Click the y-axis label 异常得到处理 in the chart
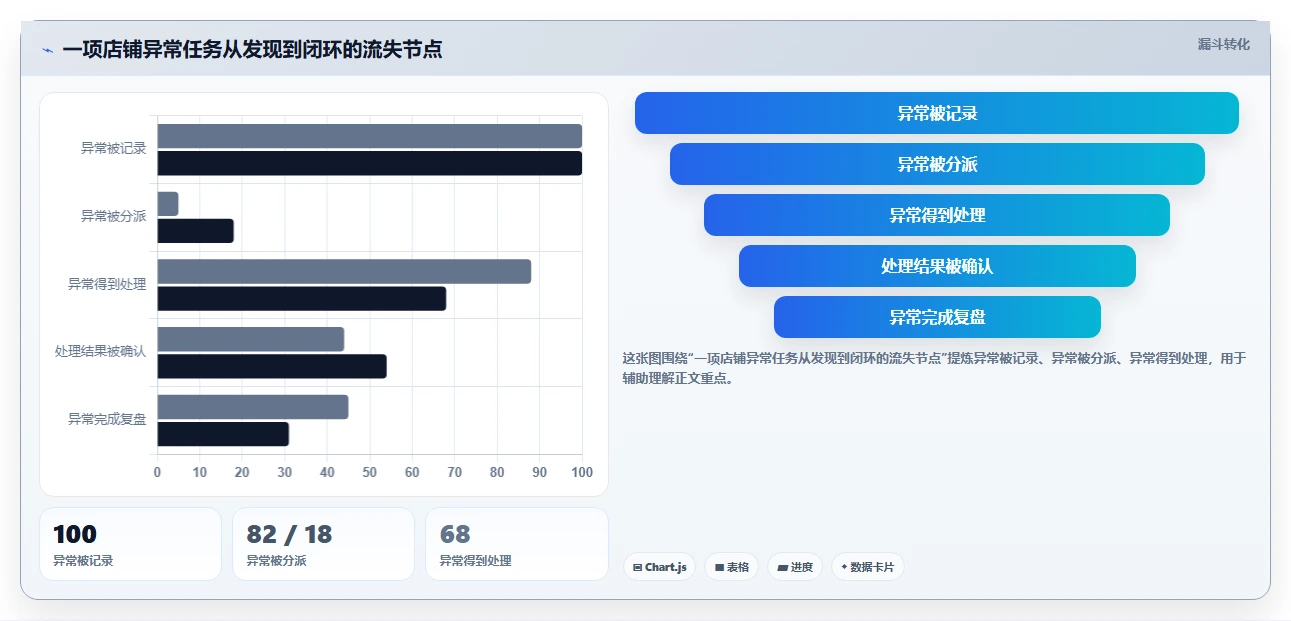This screenshot has width=1291, height=621. [107, 284]
